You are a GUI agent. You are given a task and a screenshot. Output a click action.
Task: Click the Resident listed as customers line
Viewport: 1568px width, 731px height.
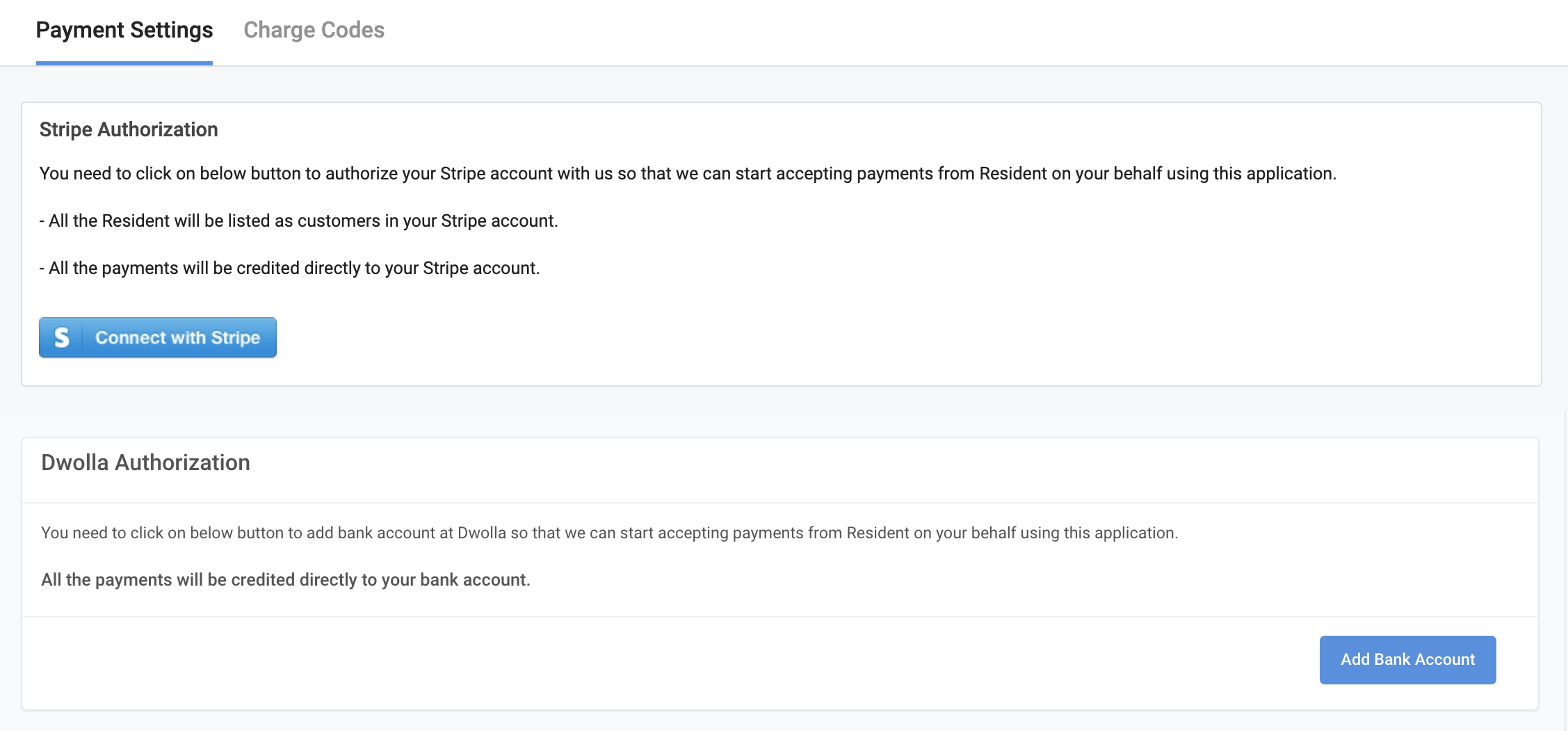[x=298, y=220]
